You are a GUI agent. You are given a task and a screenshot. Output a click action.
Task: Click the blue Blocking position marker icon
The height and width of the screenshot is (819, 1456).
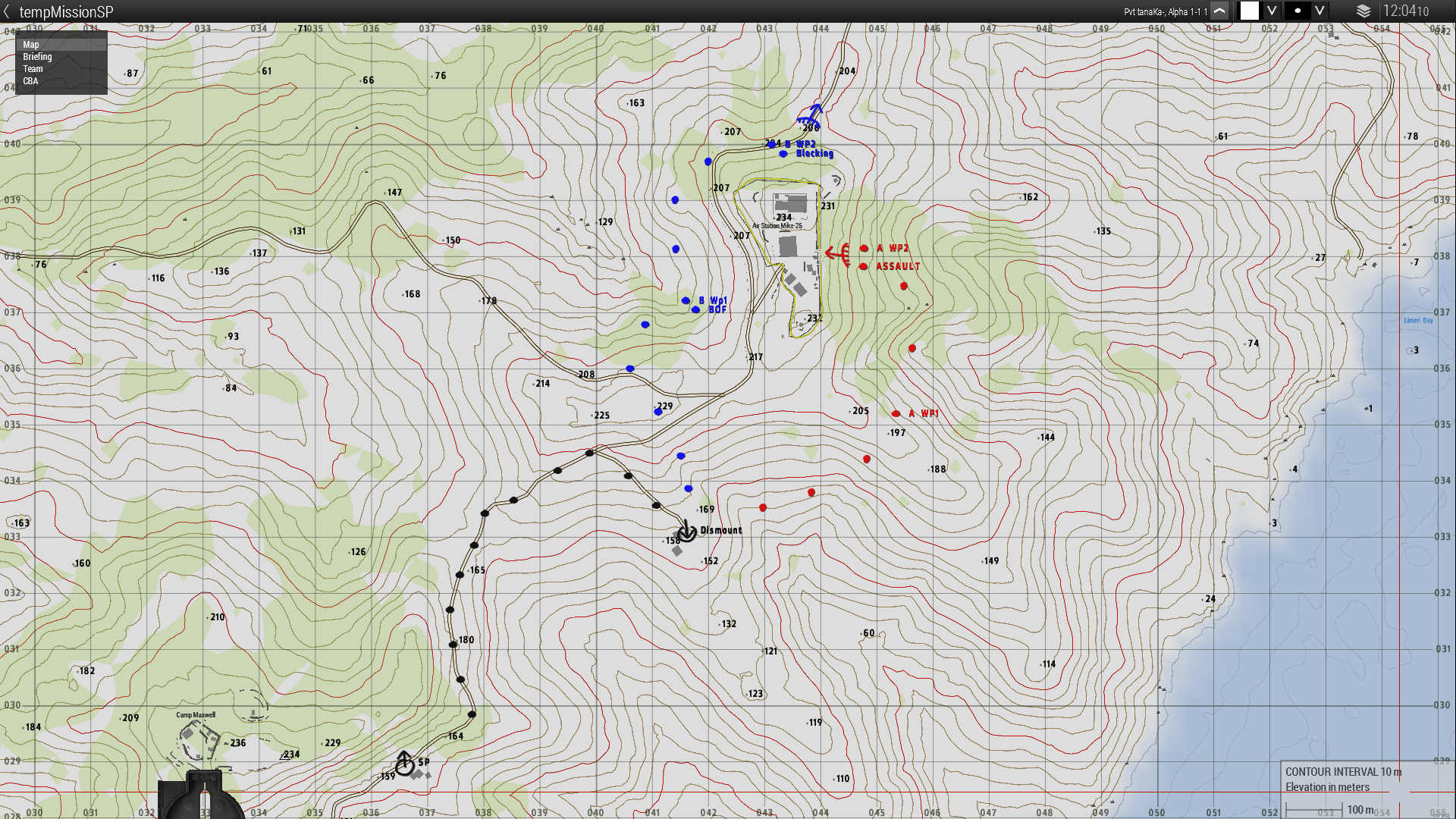(x=811, y=116)
